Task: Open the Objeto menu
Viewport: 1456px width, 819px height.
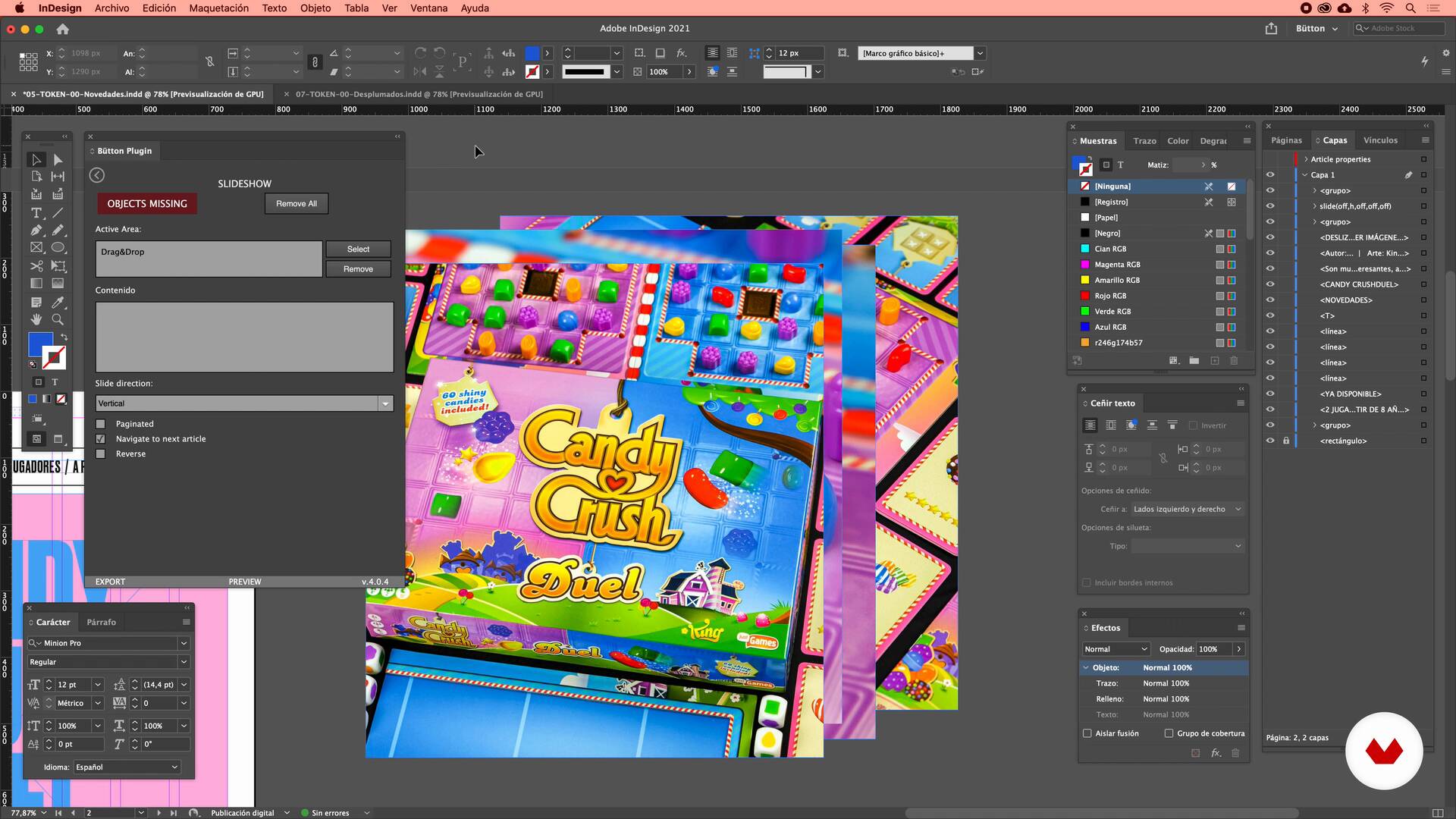Action: pyautogui.click(x=315, y=8)
